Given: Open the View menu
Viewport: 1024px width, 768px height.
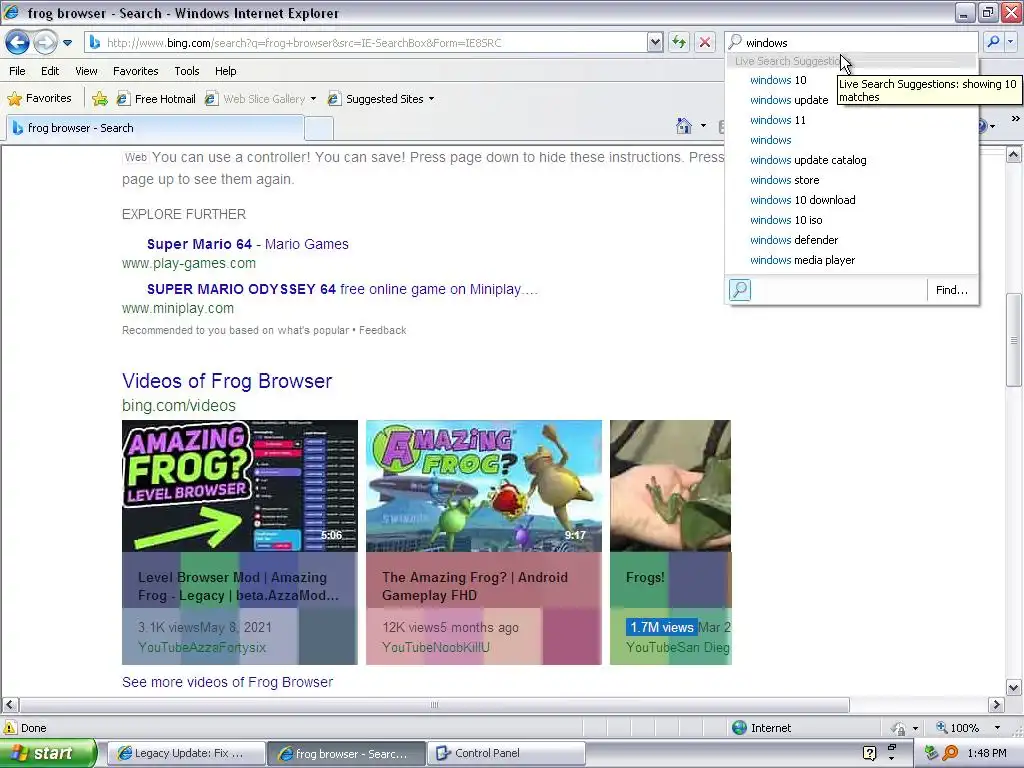Looking at the screenshot, I should point(86,71).
